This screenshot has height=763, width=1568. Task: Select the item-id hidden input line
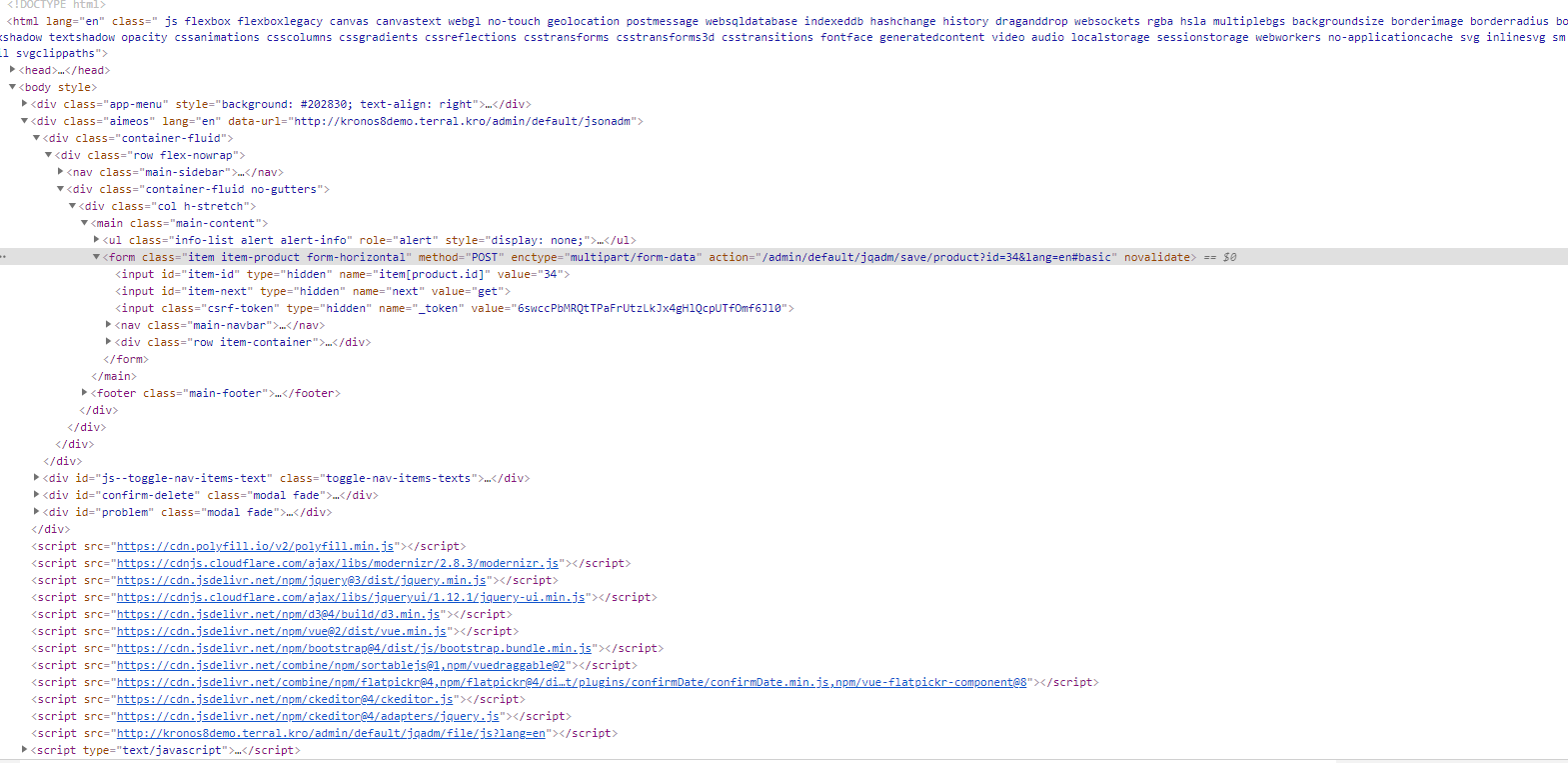[x=343, y=274]
